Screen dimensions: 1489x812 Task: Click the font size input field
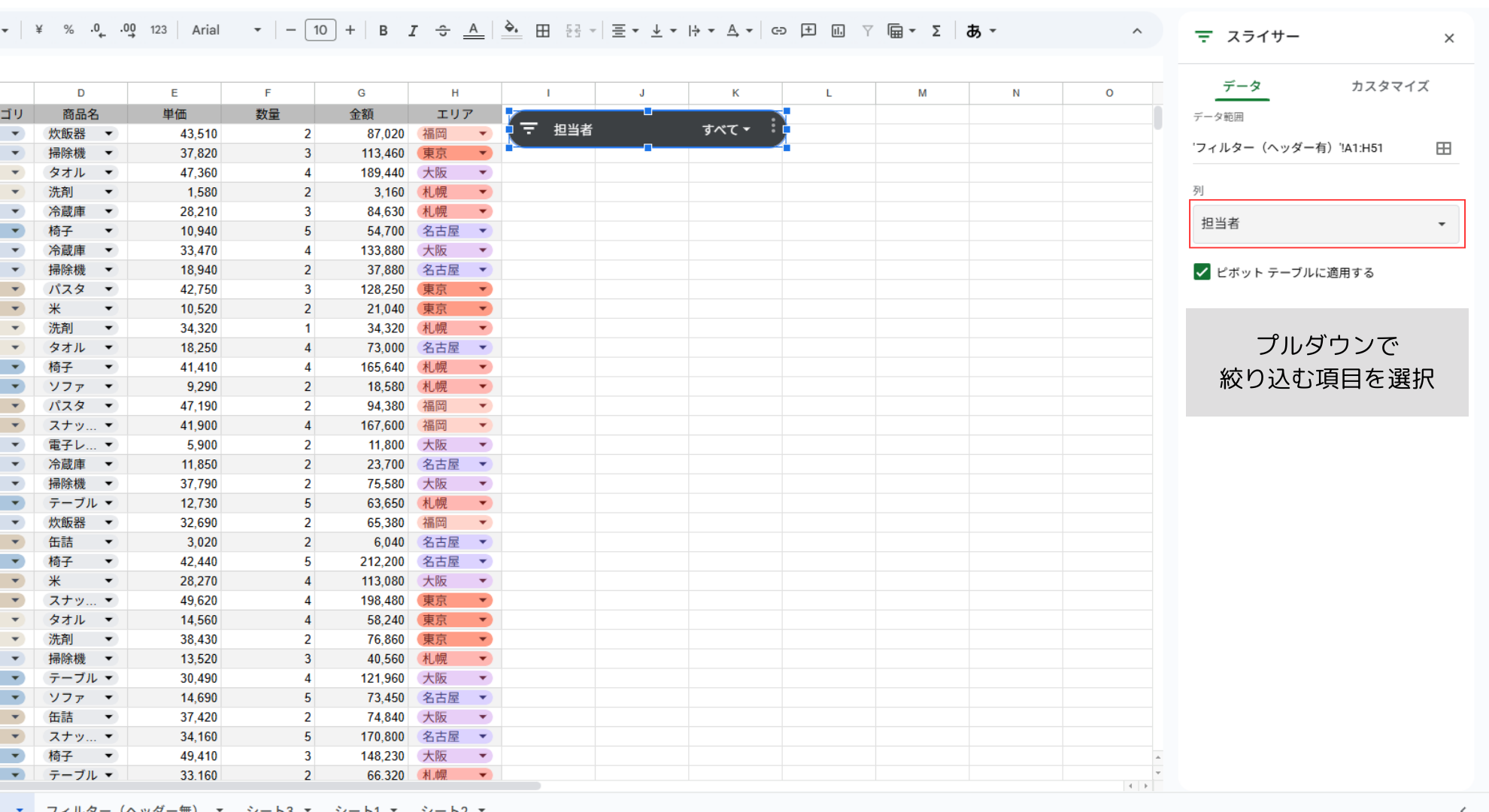320,30
